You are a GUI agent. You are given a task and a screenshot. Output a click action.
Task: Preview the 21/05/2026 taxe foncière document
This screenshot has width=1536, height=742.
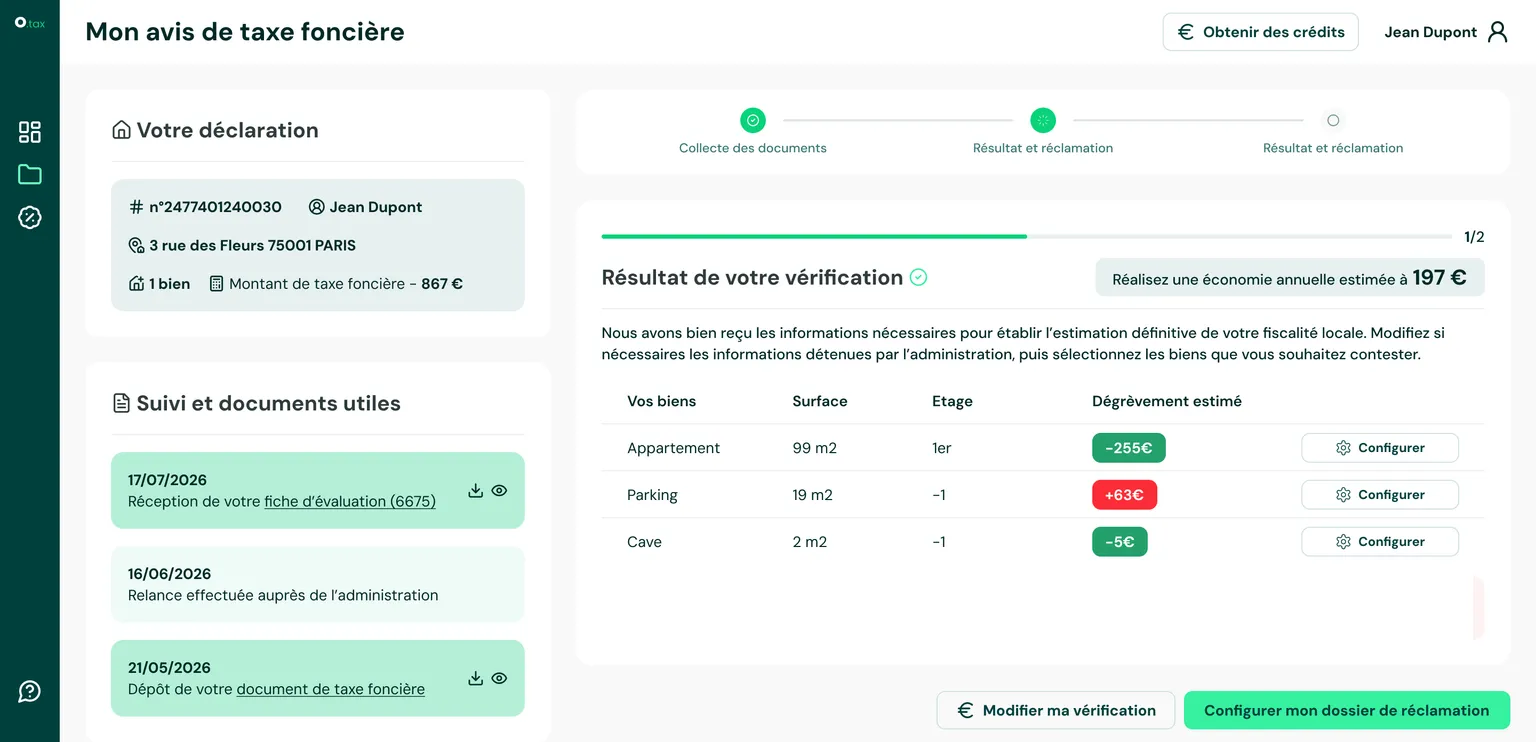pos(499,678)
